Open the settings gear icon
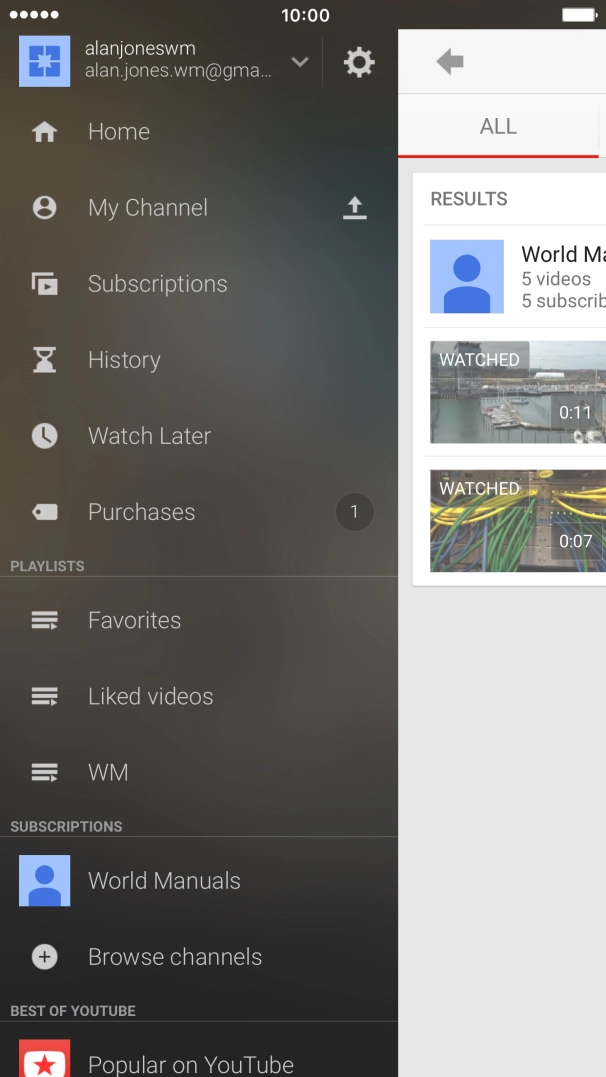The height and width of the screenshot is (1077, 606). click(359, 62)
